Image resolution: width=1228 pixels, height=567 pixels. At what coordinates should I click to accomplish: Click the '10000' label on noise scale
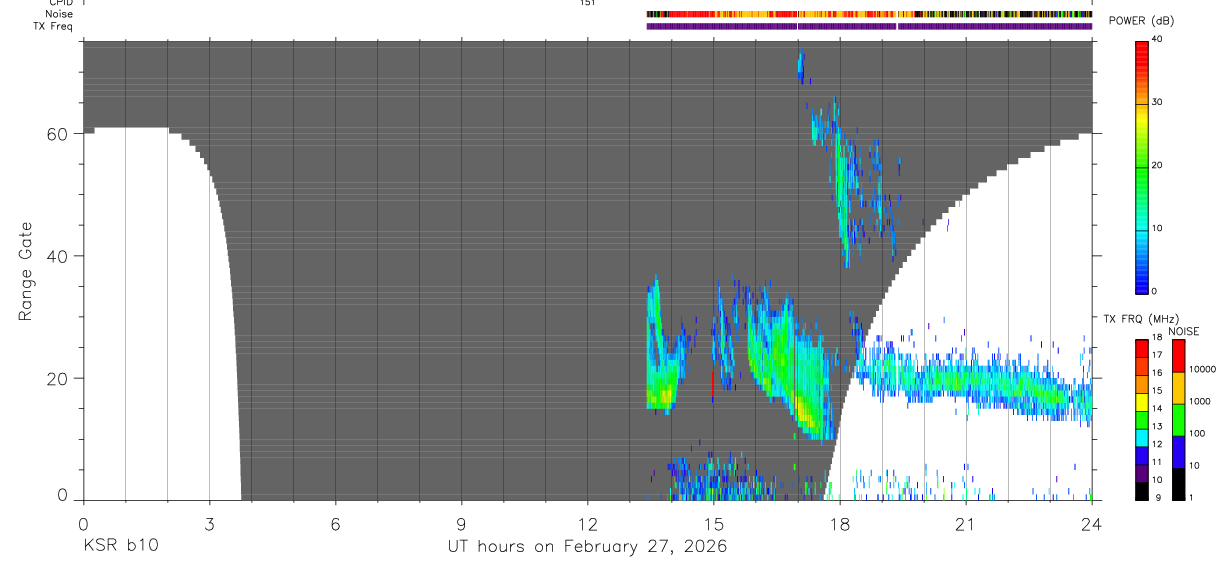(x=1203, y=369)
